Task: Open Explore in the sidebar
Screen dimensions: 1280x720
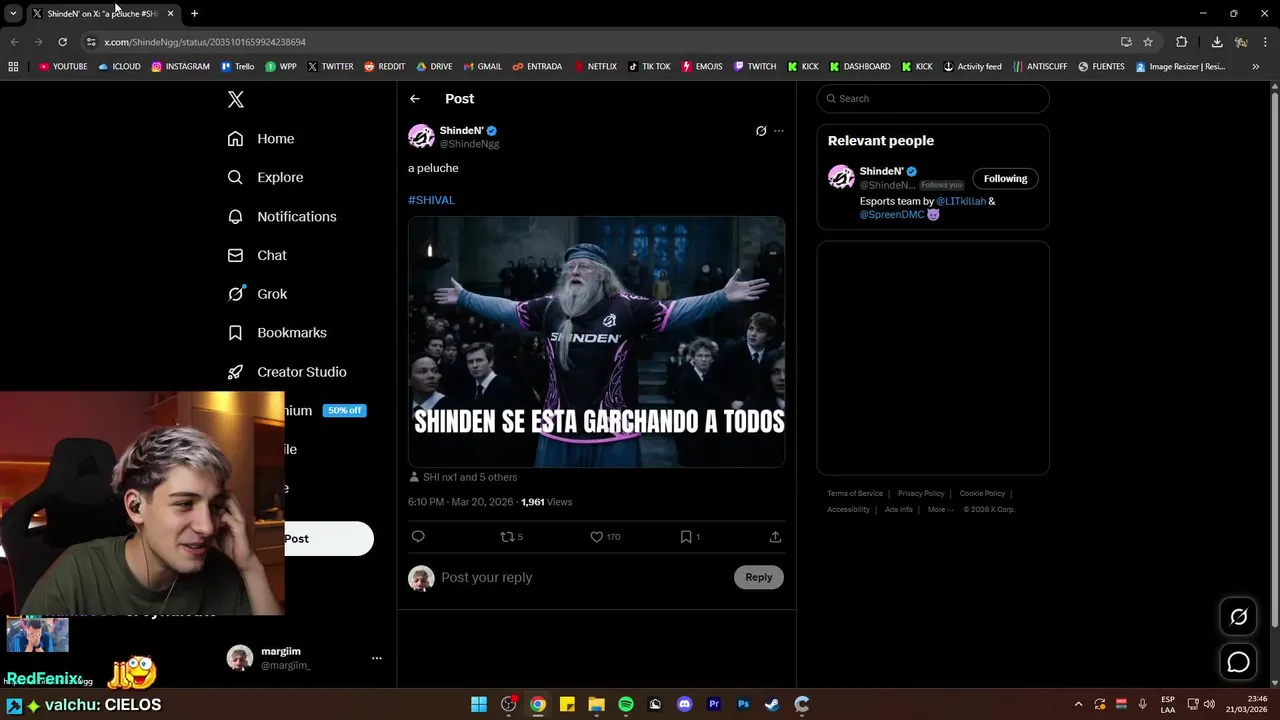Action: (x=265, y=177)
